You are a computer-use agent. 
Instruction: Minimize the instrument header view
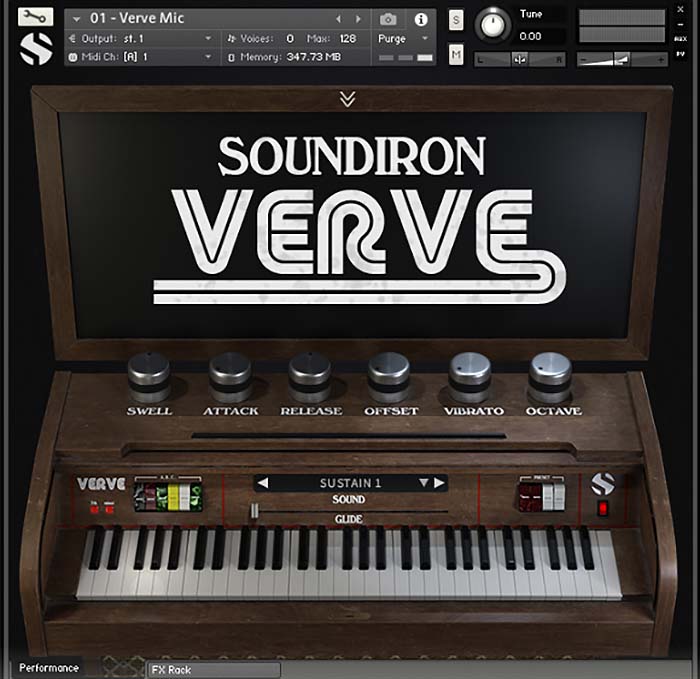tap(680, 25)
